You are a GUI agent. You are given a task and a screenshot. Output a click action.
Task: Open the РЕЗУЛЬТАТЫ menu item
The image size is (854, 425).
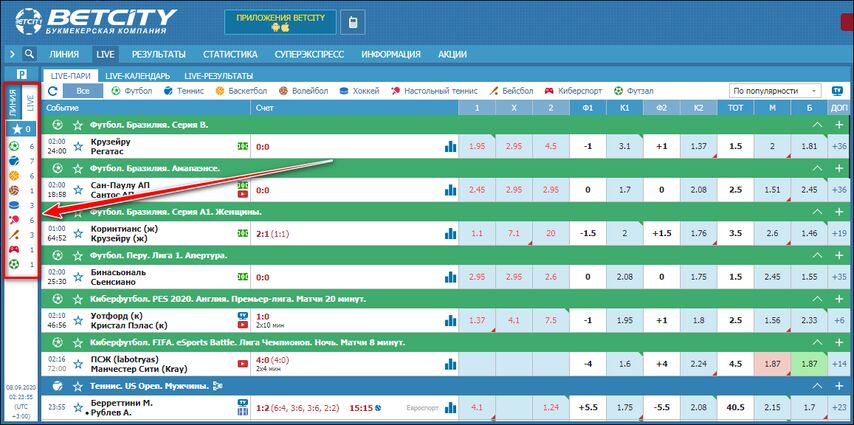(x=158, y=54)
